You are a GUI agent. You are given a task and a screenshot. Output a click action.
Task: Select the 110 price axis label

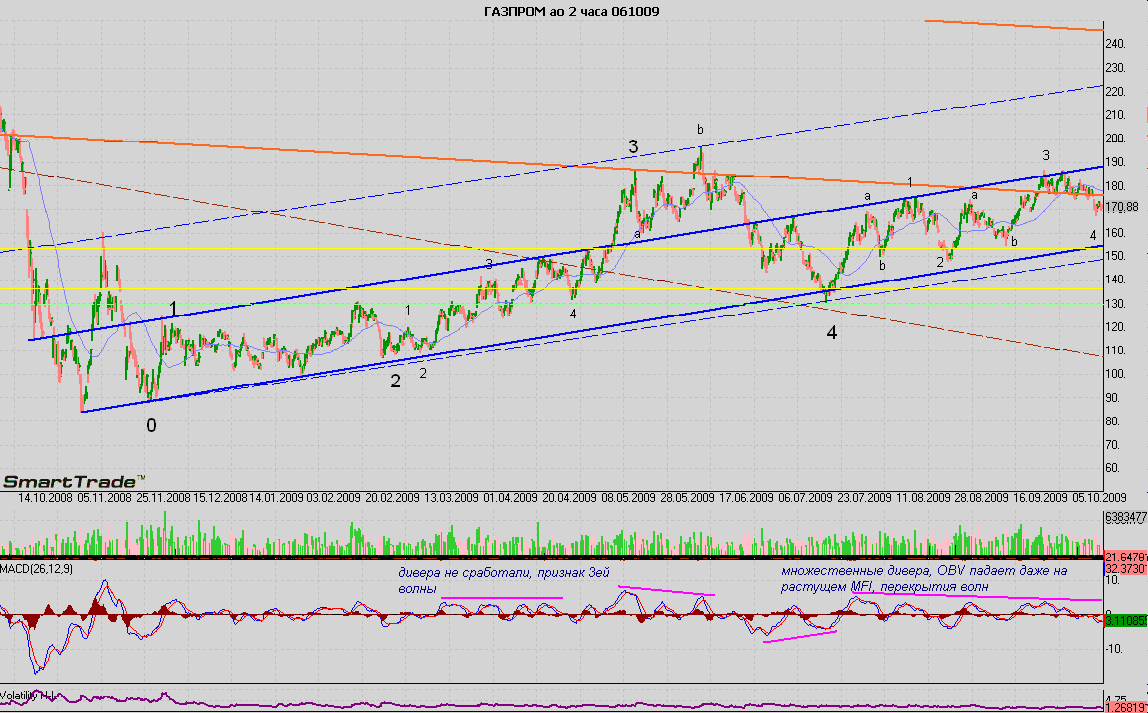(1116, 351)
